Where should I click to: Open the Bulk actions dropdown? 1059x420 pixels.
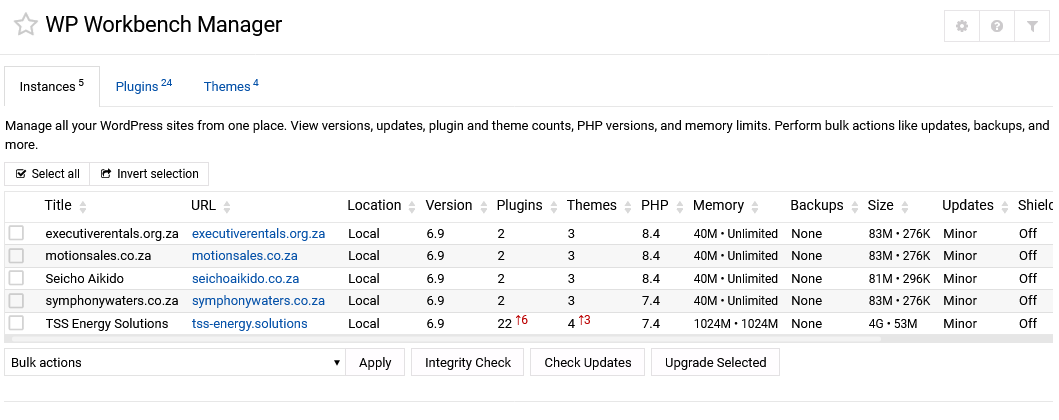(175, 363)
